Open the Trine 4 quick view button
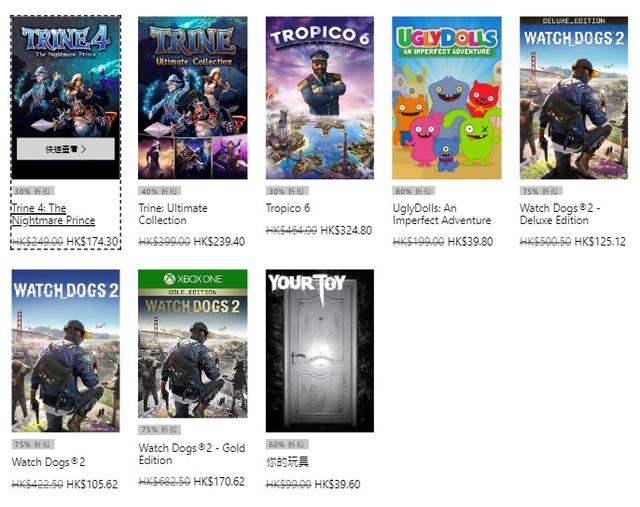The width and height of the screenshot is (640, 507). coord(66,149)
